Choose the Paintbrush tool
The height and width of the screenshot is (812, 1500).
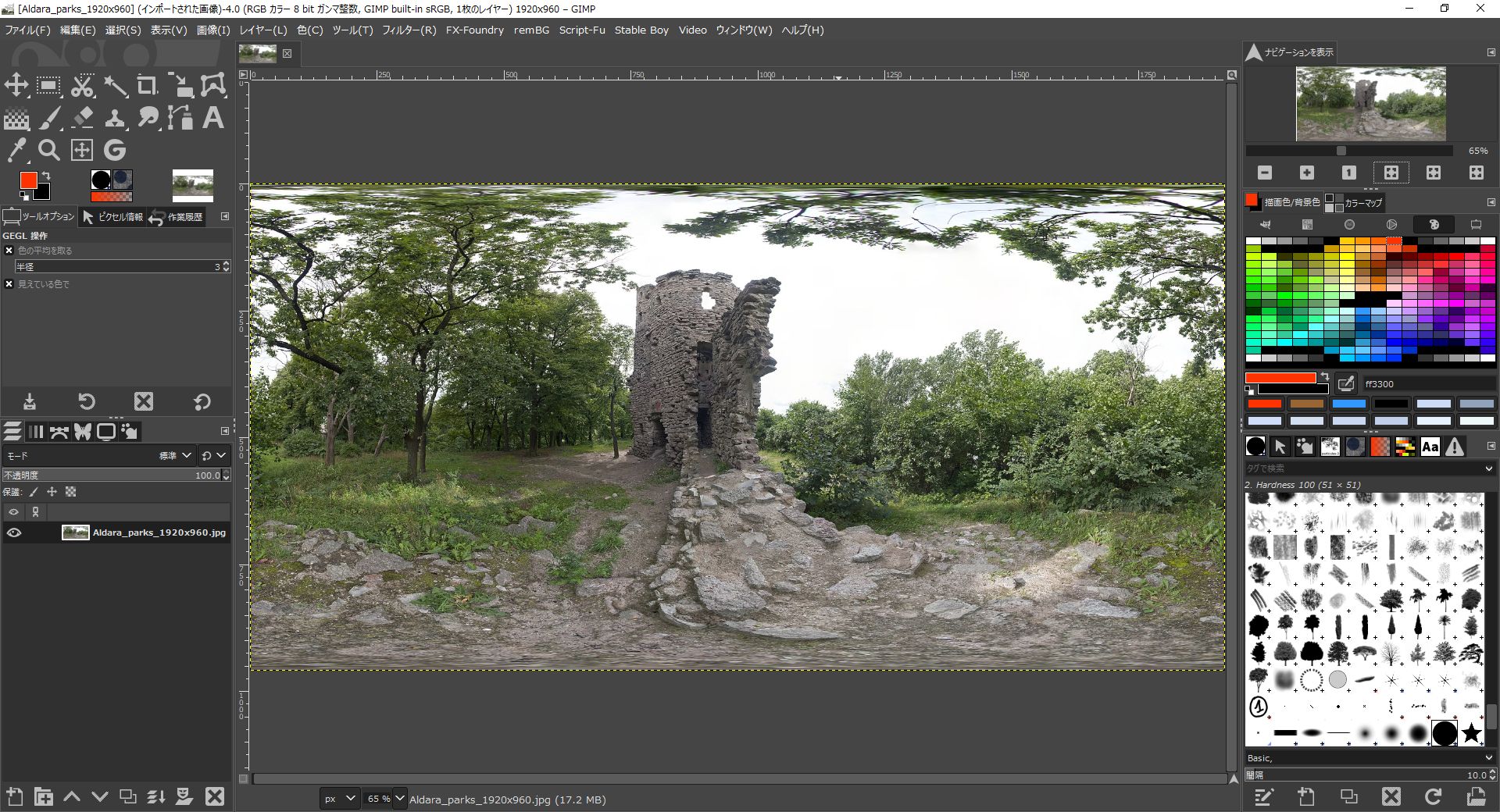(49, 119)
